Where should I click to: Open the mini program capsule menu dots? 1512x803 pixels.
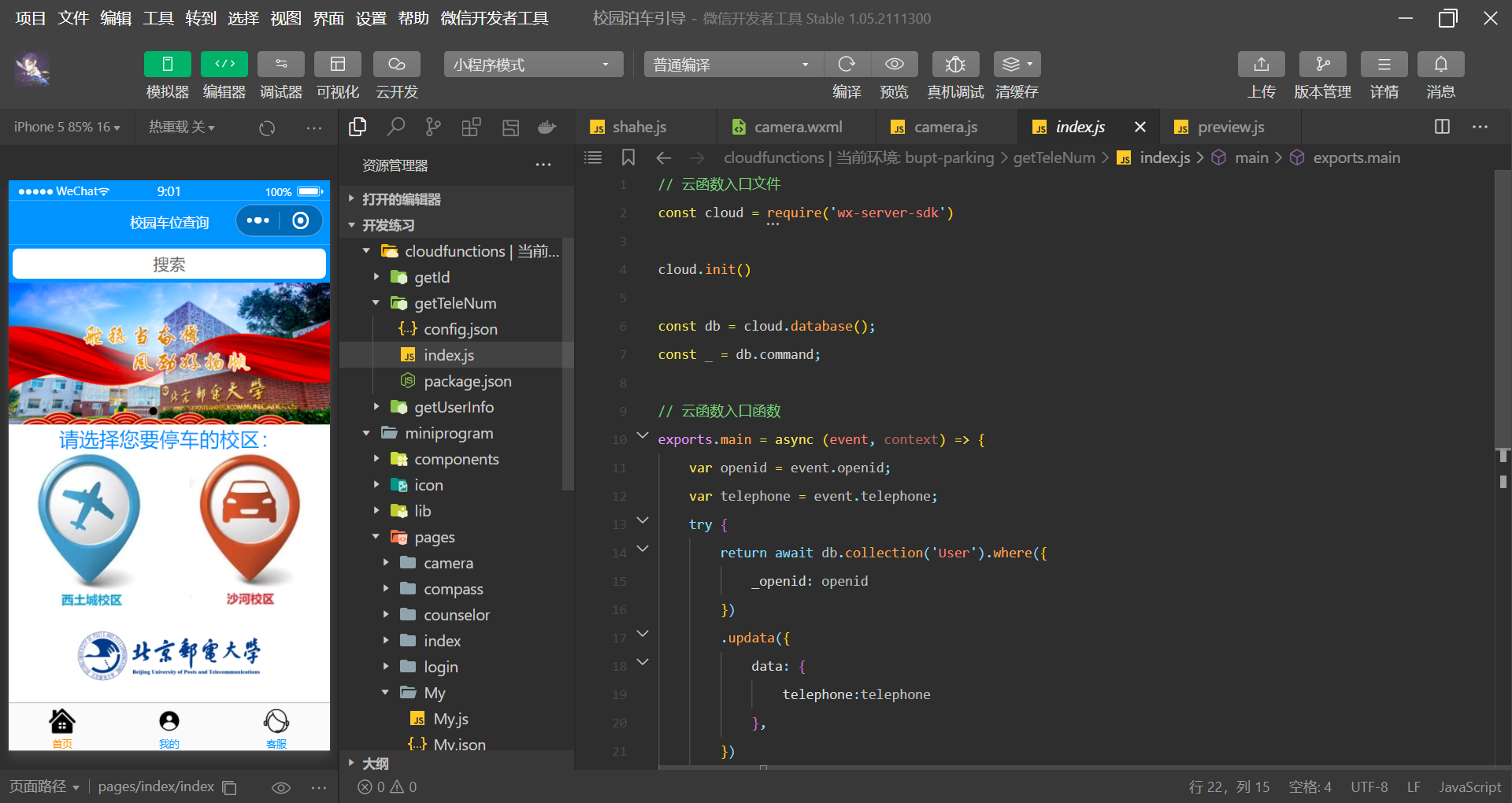click(258, 220)
